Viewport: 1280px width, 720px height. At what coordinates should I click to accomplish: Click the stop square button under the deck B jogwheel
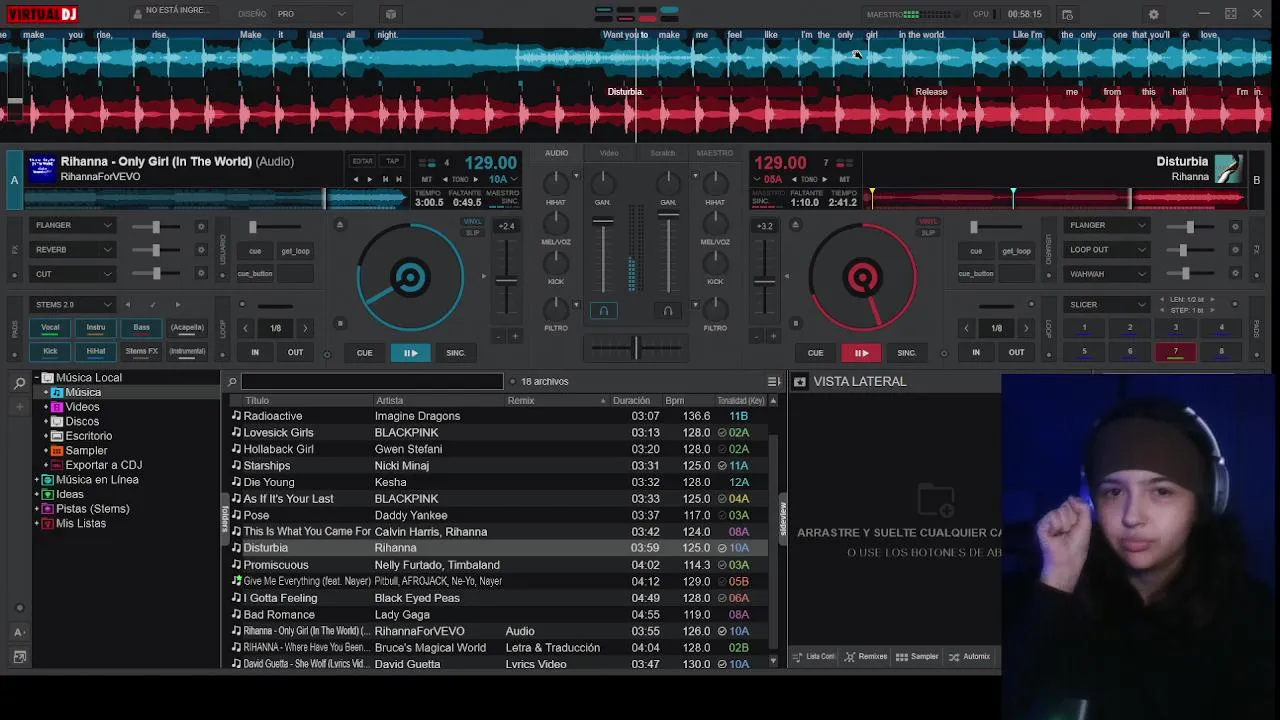click(x=796, y=323)
